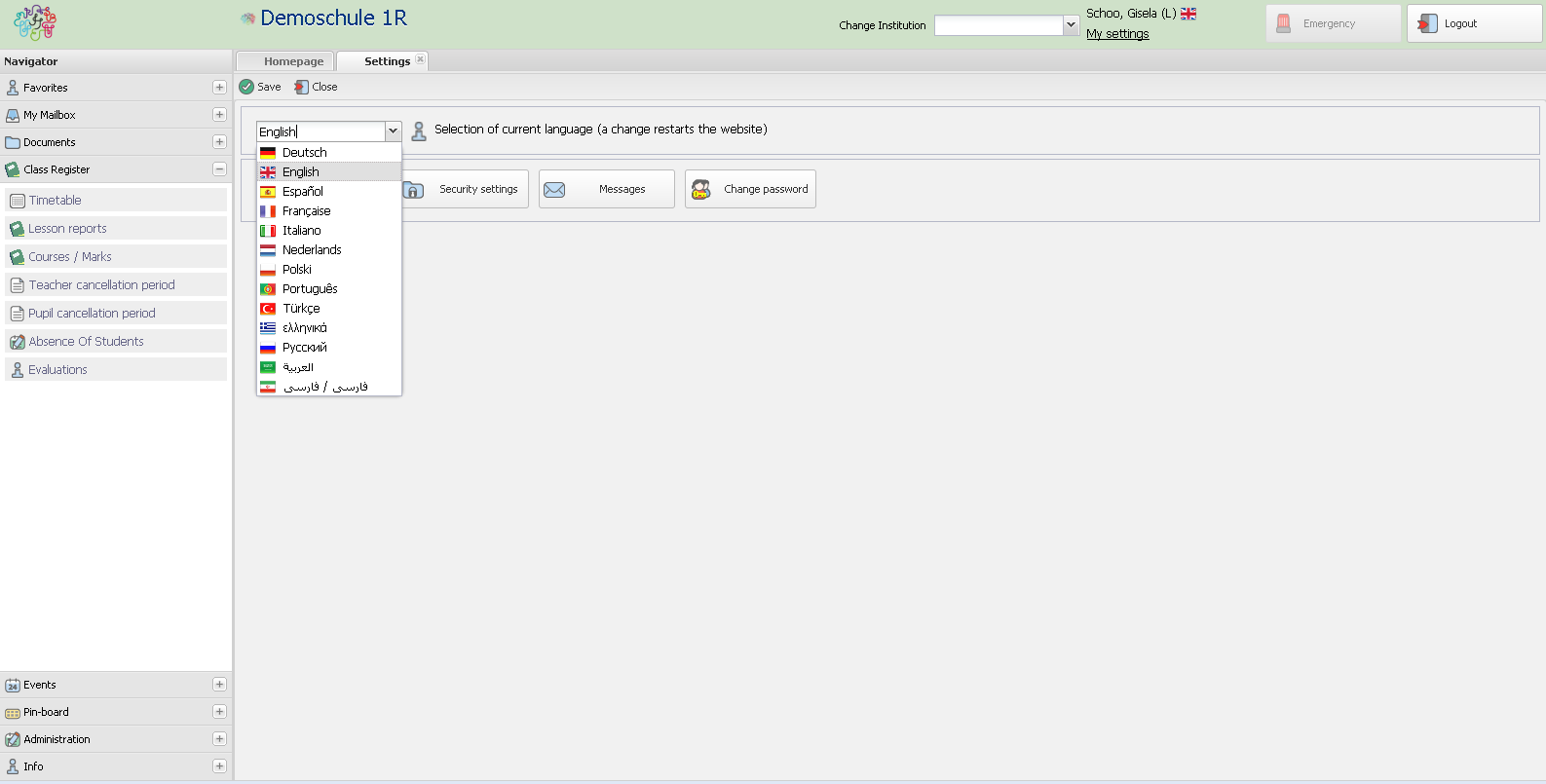
Task: Open Timetable in Class Register
Action: tap(56, 201)
